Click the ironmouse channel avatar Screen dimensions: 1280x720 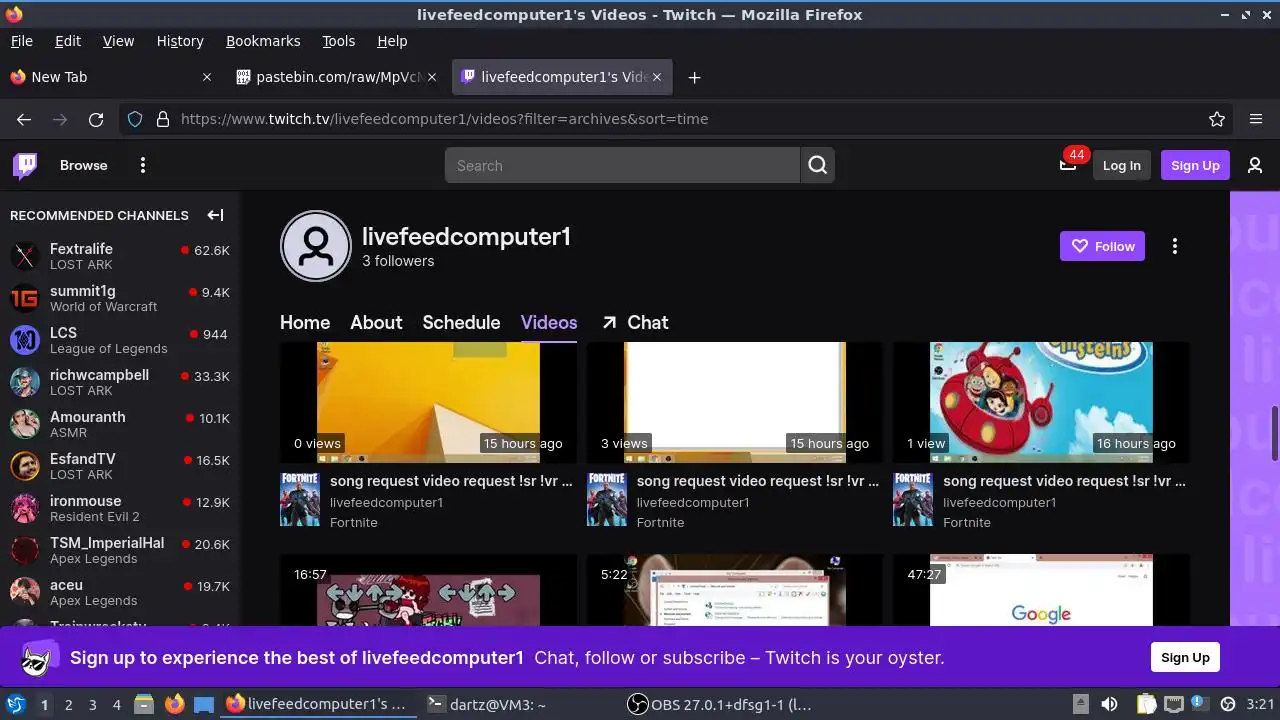(x=25, y=508)
